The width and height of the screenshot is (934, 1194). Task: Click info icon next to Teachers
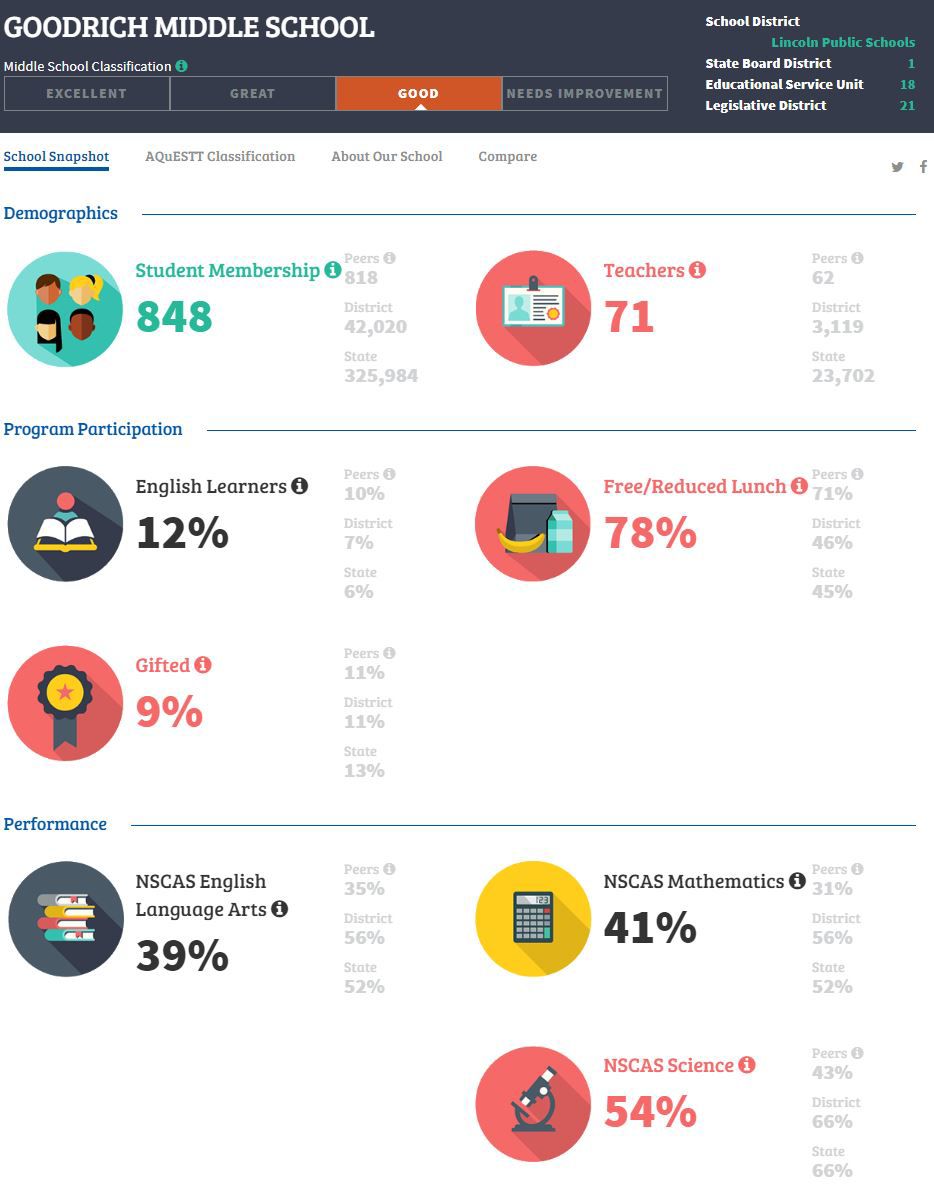click(x=697, y=270)
